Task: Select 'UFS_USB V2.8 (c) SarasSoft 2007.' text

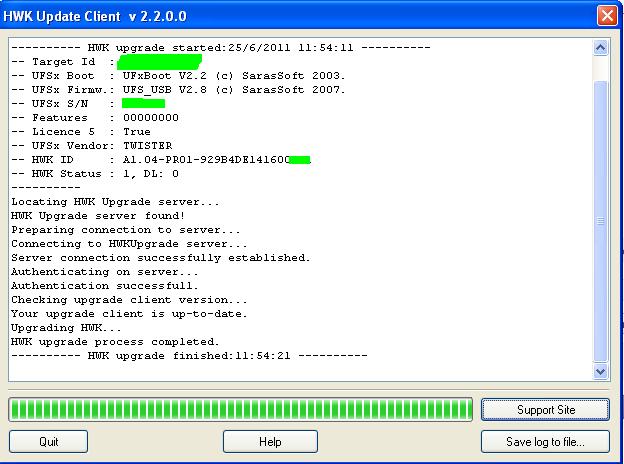Action: tap(234, 90)
